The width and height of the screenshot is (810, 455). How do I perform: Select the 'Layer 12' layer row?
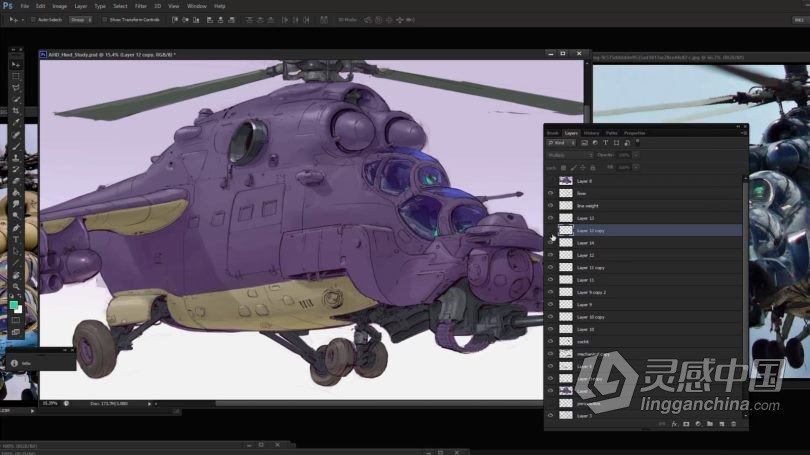click(x=644, y=255)
